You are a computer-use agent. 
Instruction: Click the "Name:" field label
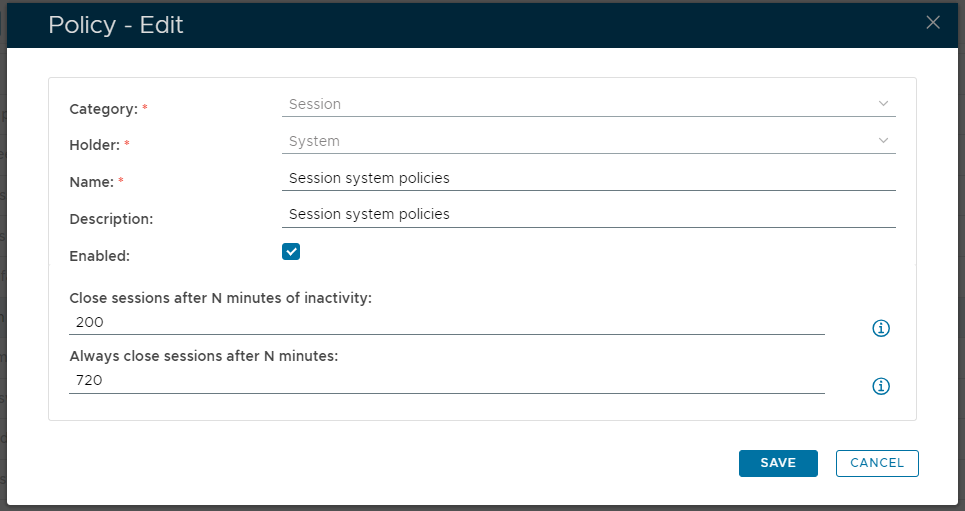coord(91,181)
